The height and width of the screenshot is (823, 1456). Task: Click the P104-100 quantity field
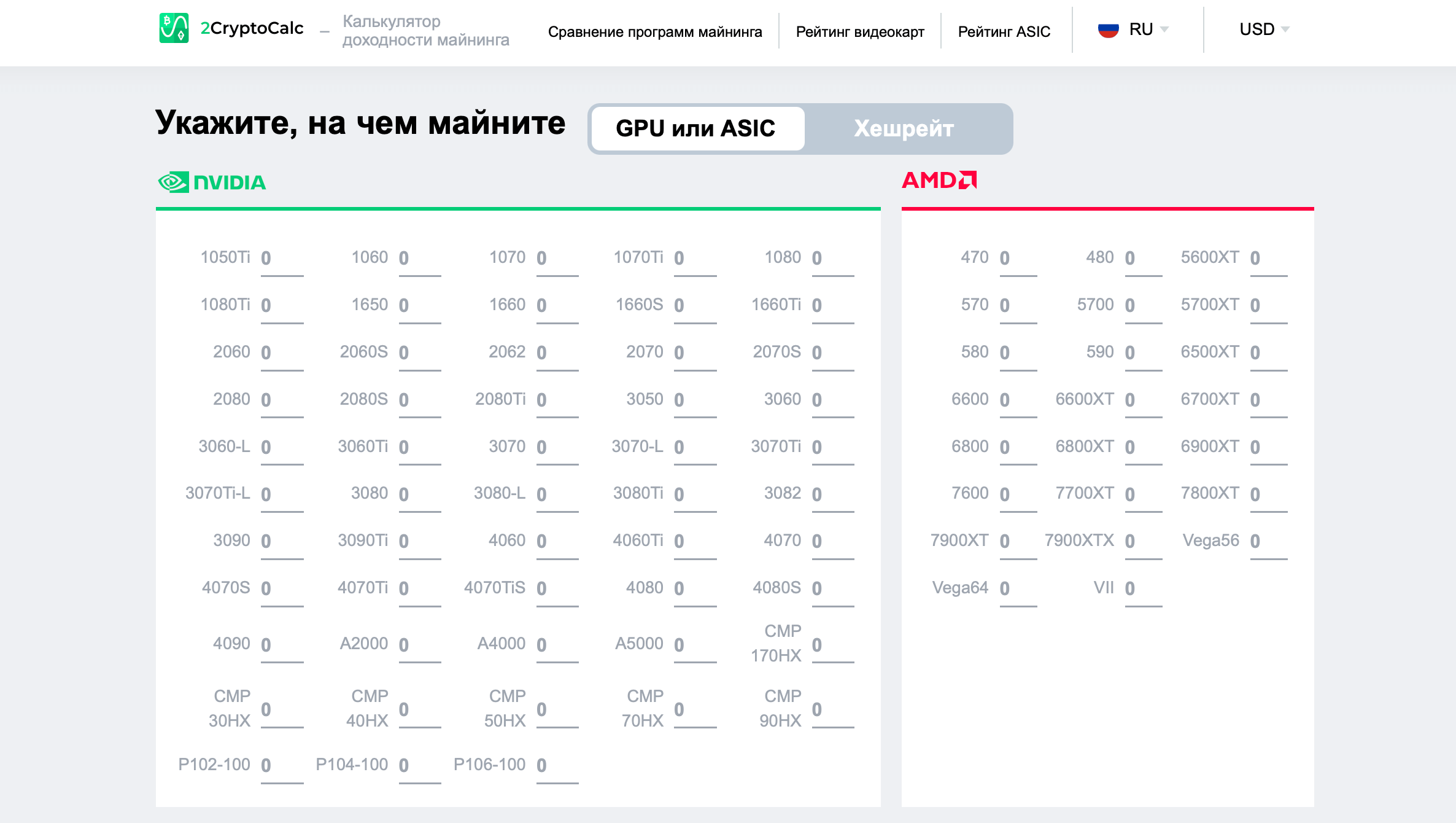[420, 766]
